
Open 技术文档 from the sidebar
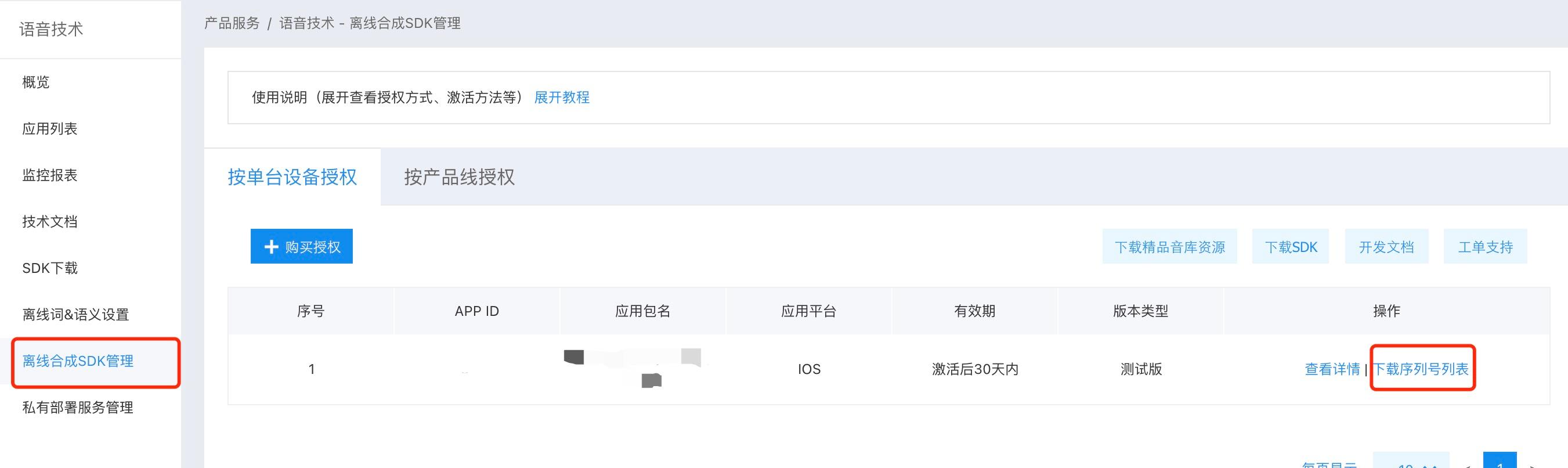(50, 222)
